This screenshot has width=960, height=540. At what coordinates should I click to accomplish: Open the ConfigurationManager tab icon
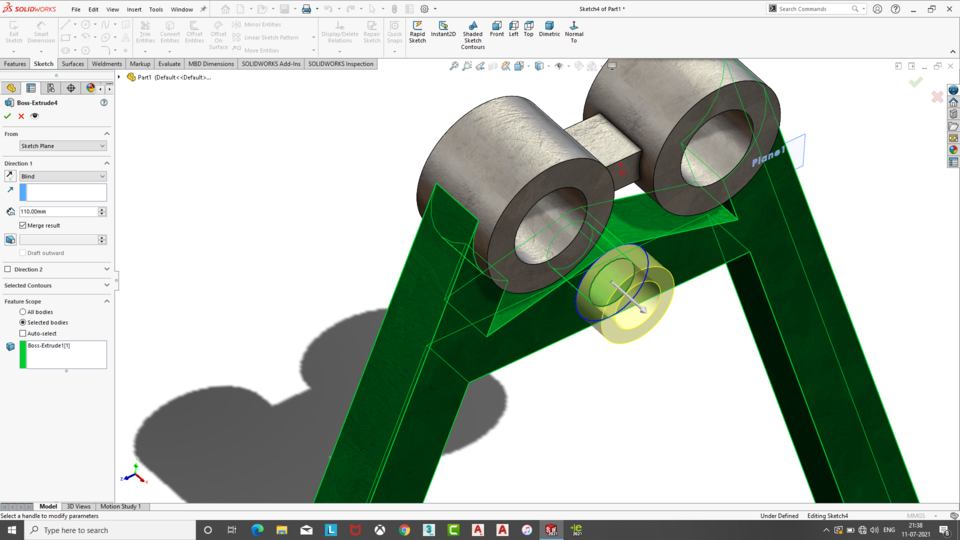(x=51, y=88)
